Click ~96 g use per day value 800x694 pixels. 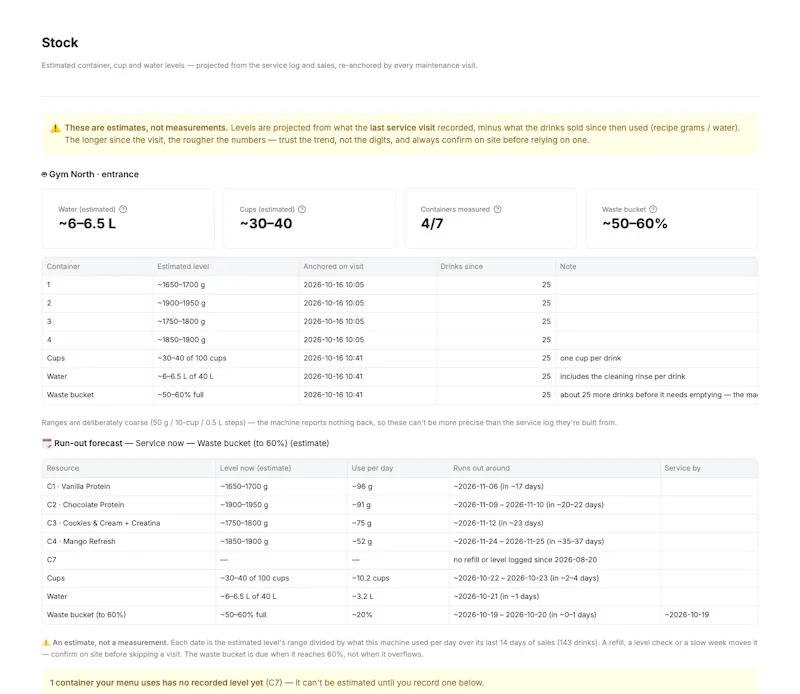tap(362, 487)
